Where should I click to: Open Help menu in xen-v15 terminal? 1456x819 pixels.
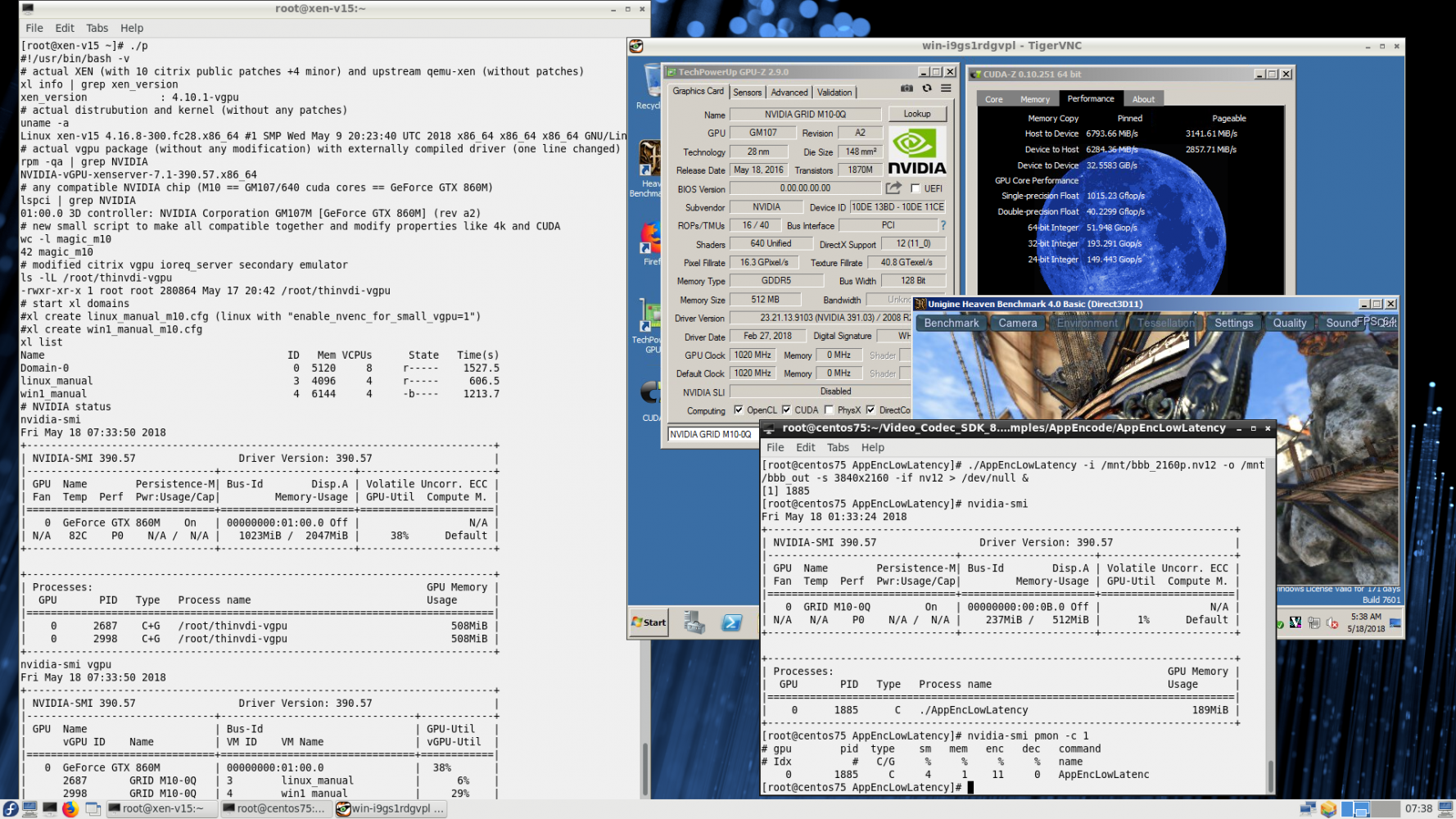(x=132, y=28)
